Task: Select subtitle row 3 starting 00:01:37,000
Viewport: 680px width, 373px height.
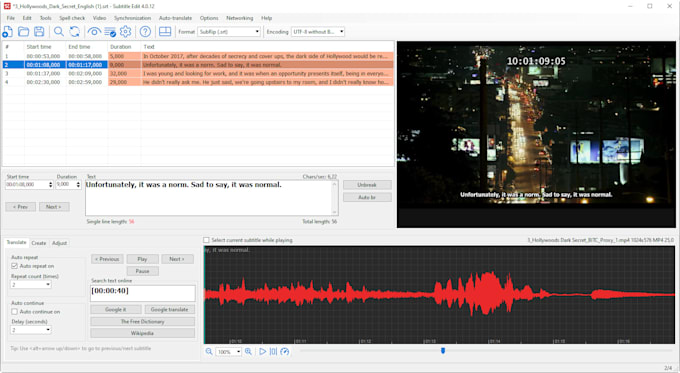Action: (x=198, y=73)
